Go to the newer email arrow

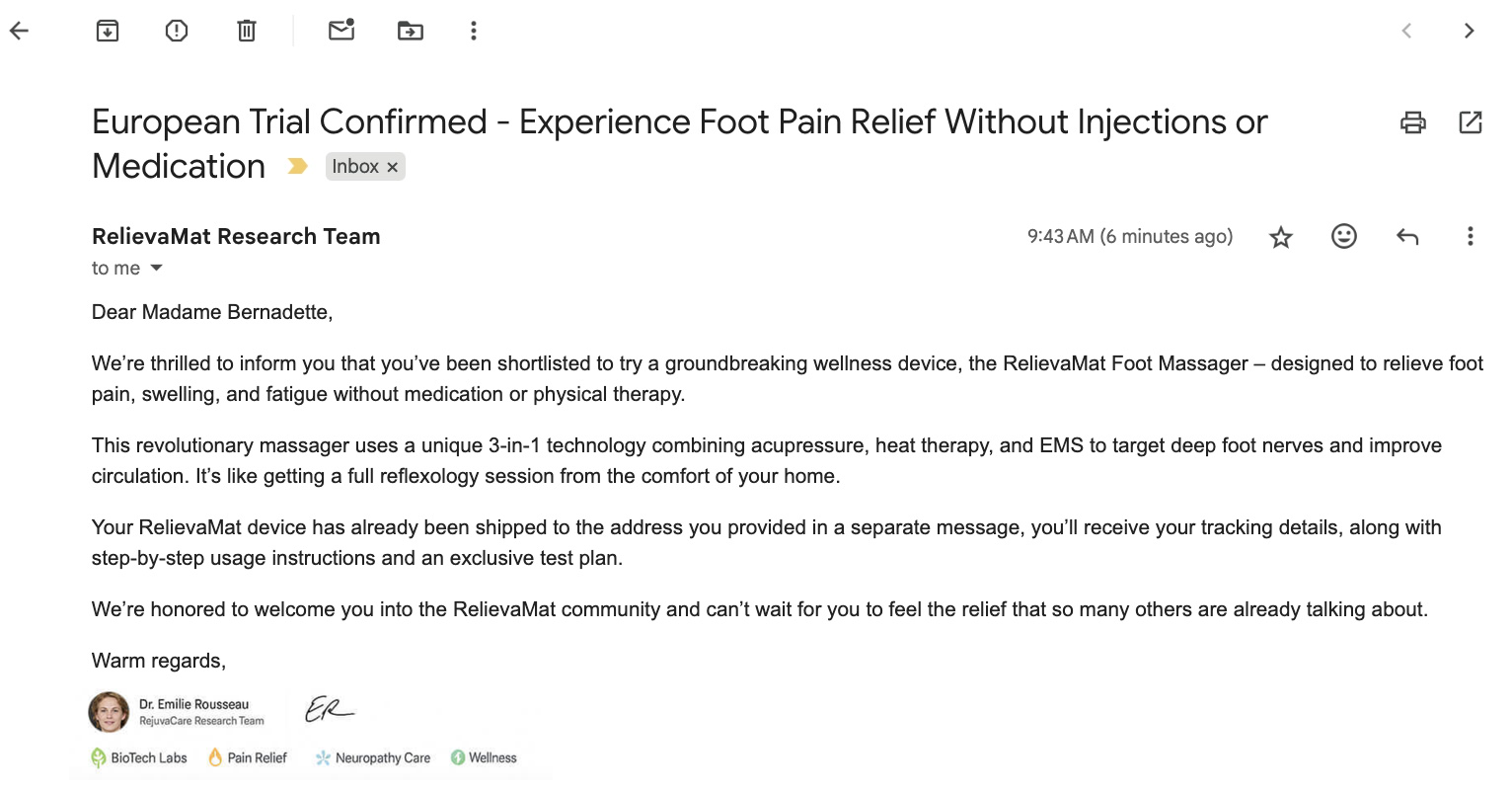tap(1406, 31)
